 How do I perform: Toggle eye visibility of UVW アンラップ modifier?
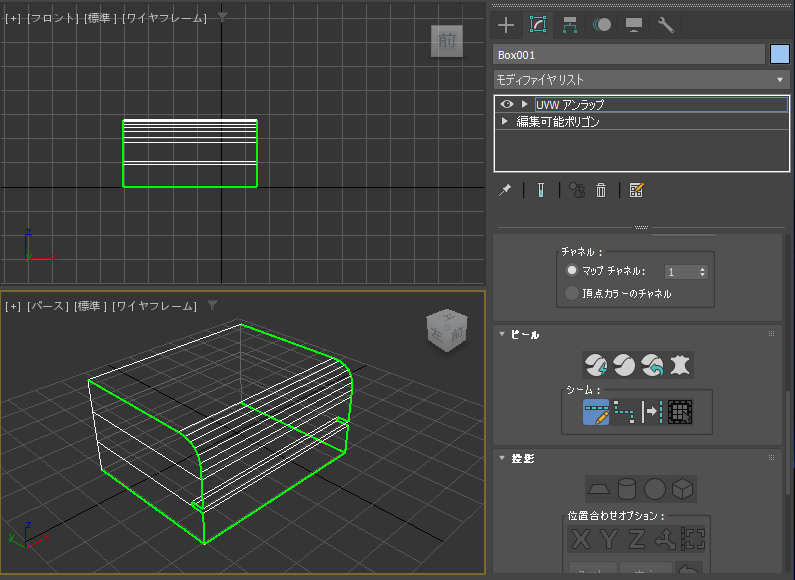click(x=507, y=104)
